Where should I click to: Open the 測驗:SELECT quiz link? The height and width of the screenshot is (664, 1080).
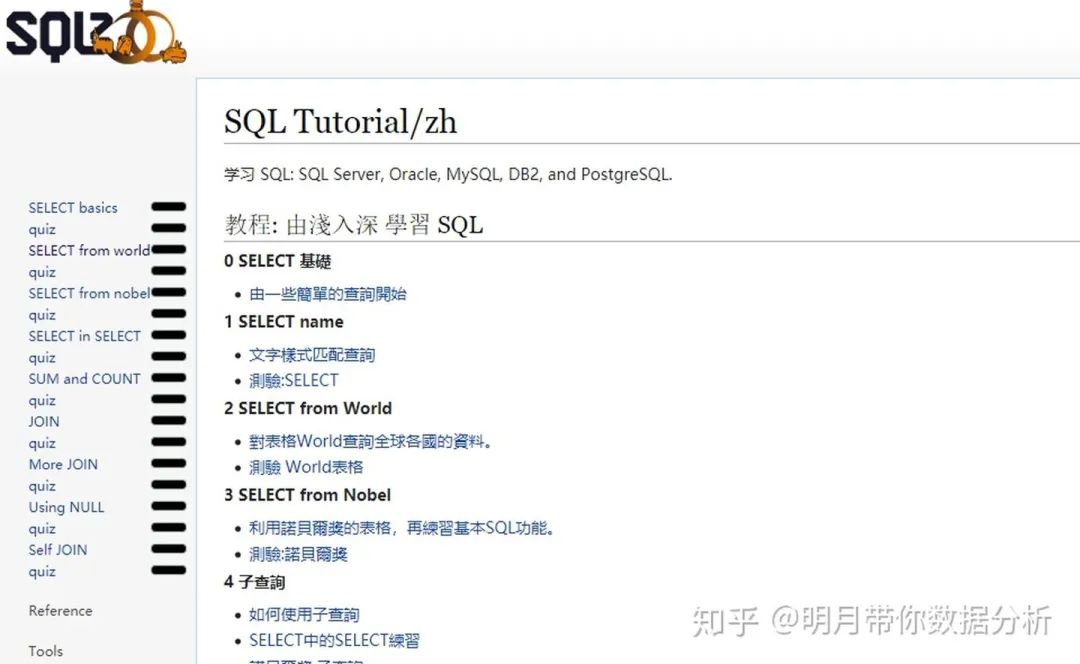pyautogui.click(x=294, y=380)
